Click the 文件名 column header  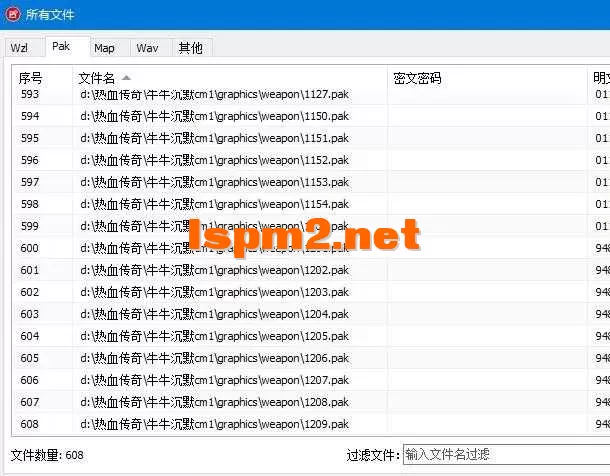pos(230,78)
